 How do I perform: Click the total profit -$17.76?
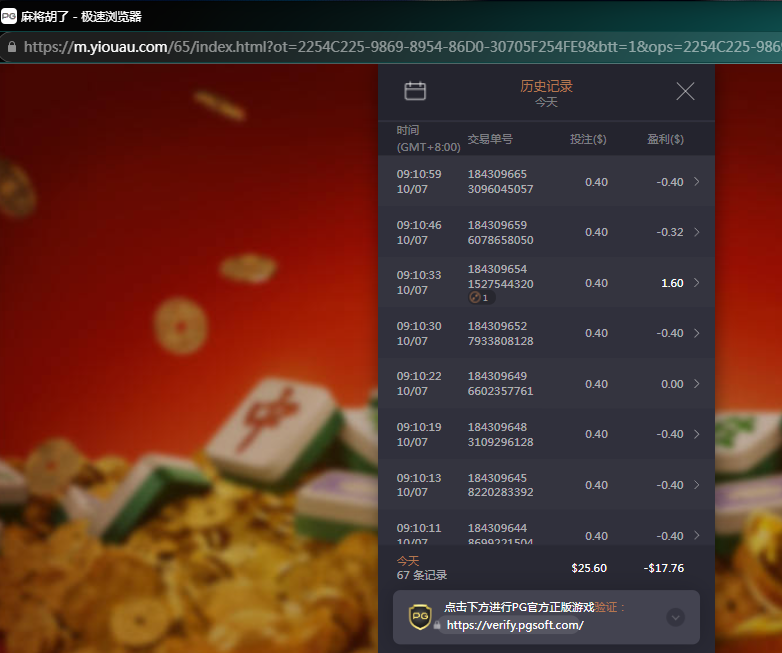click(x=664, y=568)
